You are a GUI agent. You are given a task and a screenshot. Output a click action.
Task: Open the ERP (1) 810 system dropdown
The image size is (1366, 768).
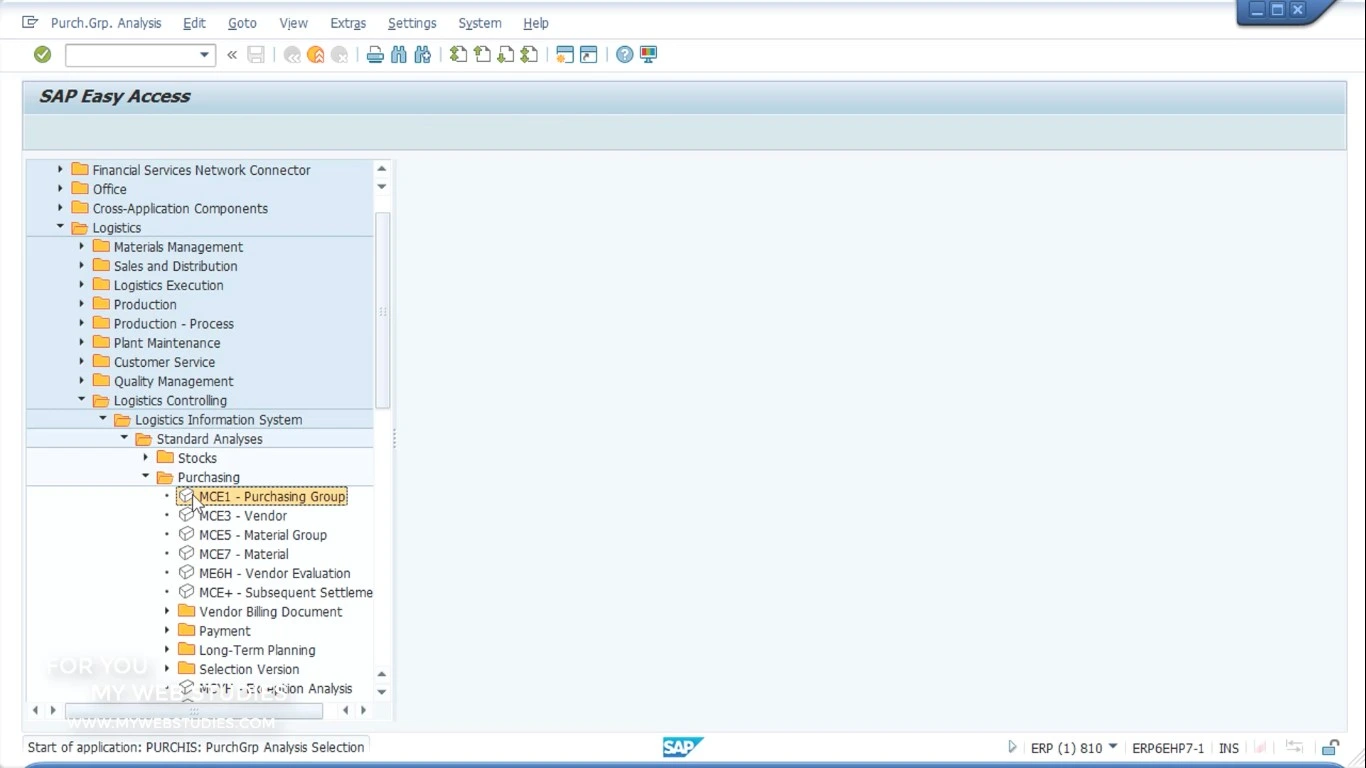coord(1113,747)
